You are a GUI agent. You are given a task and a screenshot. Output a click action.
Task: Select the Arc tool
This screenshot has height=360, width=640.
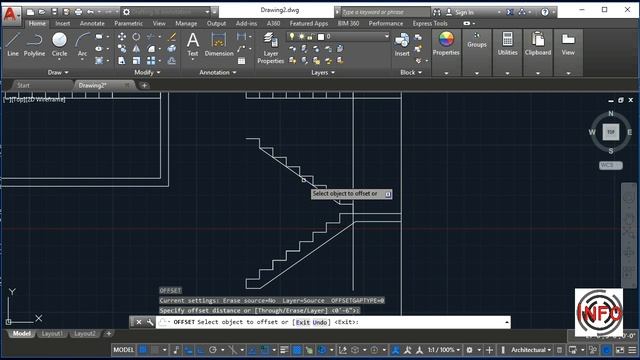click(x=82, y=45)
